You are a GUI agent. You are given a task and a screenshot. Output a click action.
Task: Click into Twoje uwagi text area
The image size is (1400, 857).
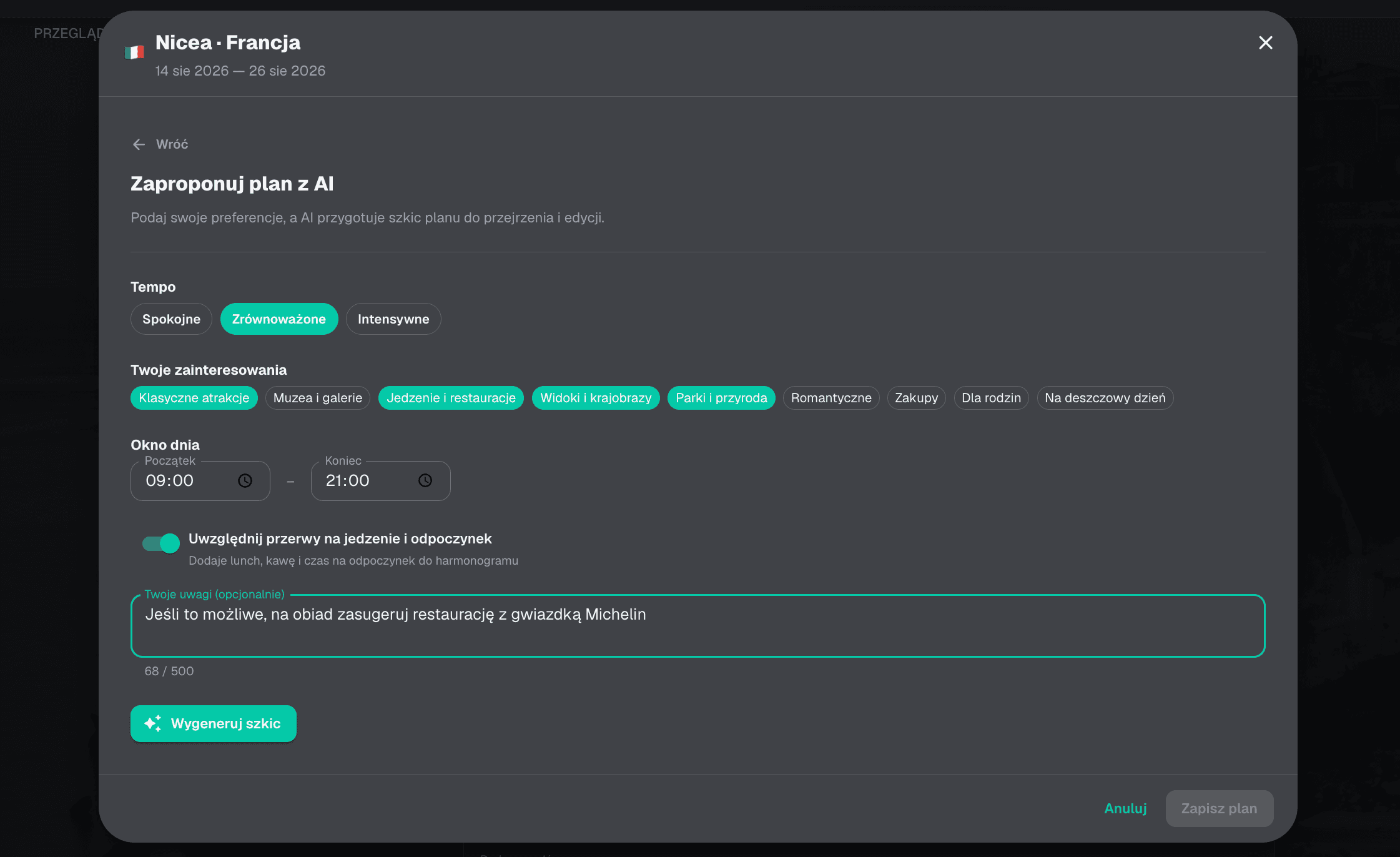(698, 626)
